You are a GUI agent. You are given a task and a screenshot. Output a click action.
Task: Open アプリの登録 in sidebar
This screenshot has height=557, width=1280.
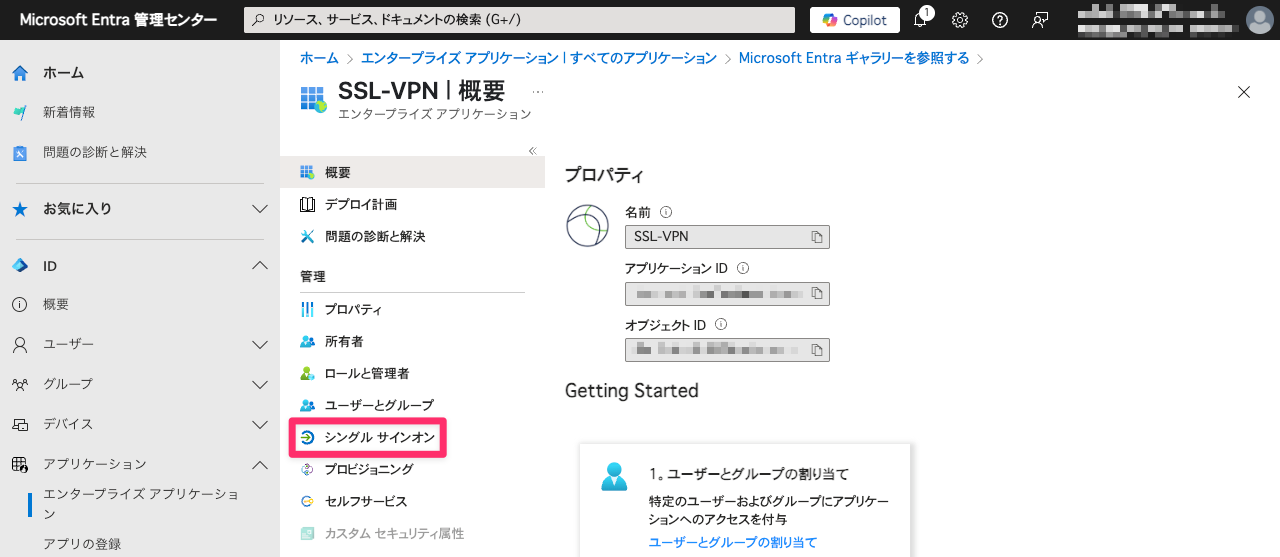click(82, 544)
